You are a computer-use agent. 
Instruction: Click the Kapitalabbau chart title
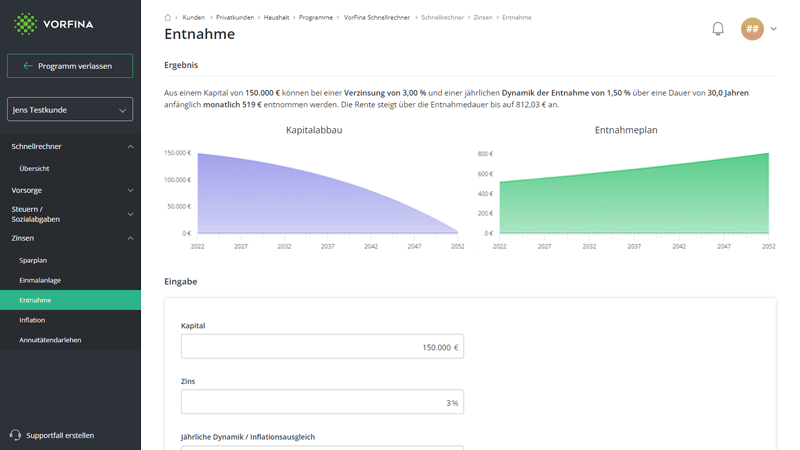pyautogui.click(x=314, y=130)
